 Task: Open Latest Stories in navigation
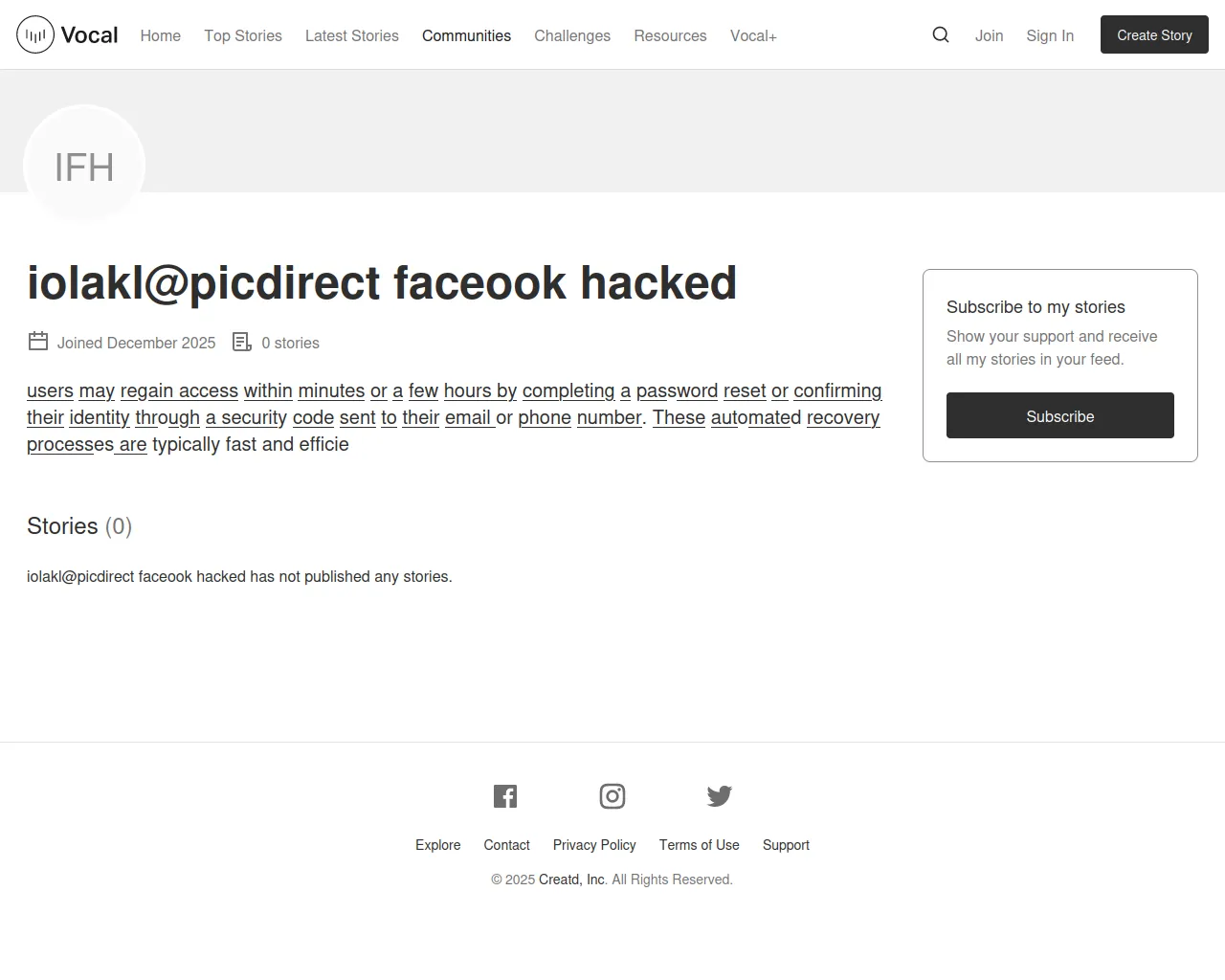click(x=352, y=35)
